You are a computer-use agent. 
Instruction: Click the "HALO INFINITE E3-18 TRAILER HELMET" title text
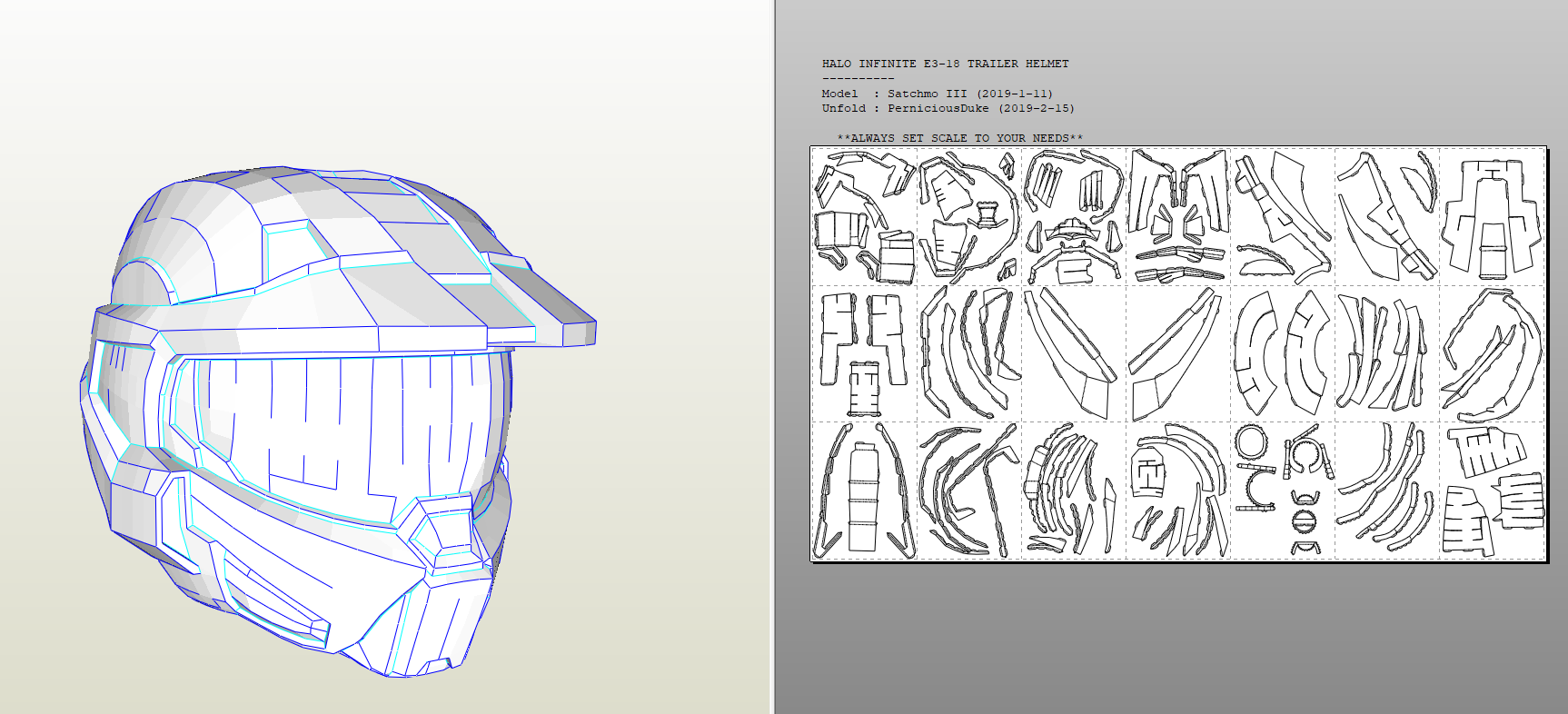pos(945,64)
